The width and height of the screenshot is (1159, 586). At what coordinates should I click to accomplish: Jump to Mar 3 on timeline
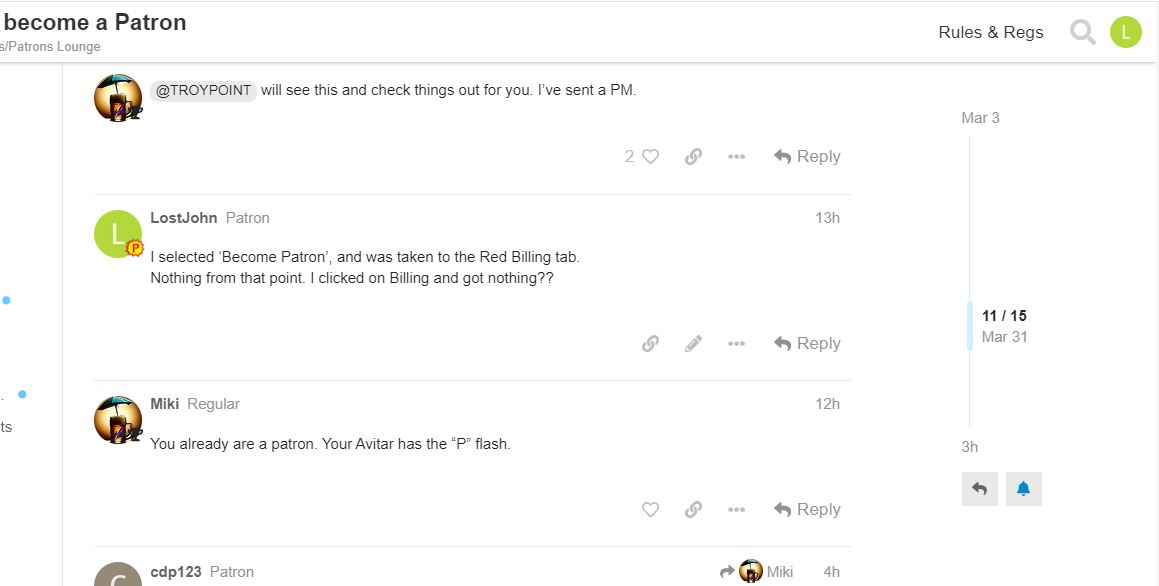[x=980, y=118]
